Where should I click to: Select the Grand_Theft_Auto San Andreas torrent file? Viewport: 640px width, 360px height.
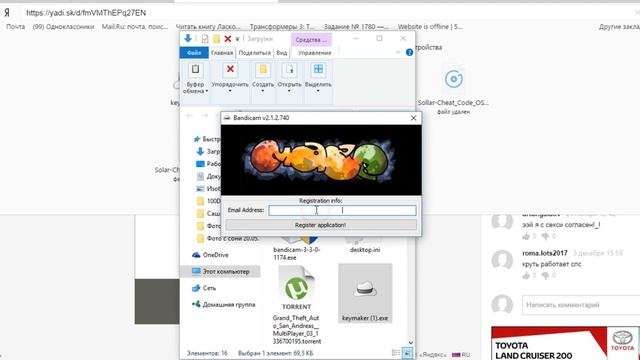pos(297,305)
